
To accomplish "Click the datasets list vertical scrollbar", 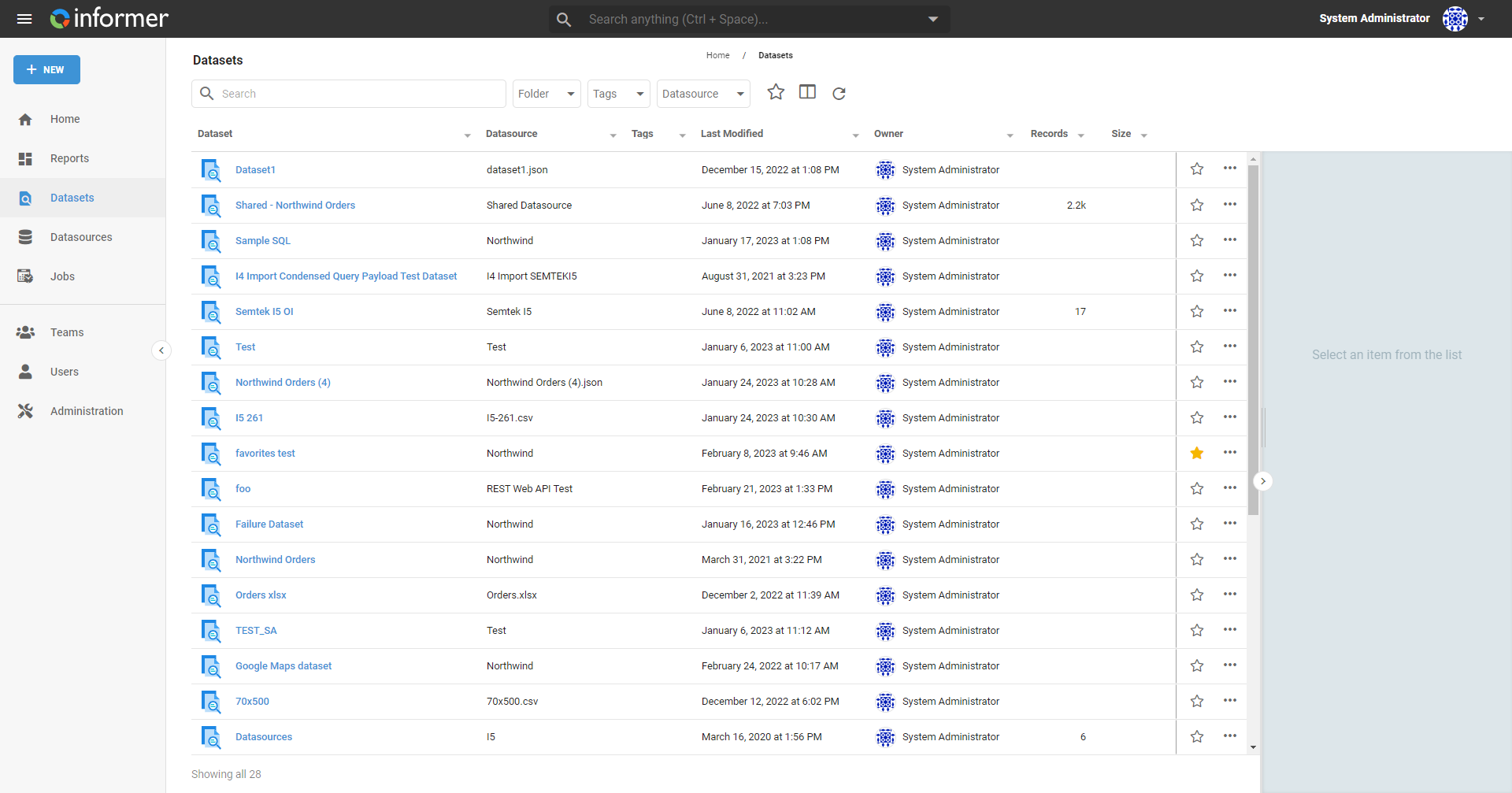I will point(1253,339).
